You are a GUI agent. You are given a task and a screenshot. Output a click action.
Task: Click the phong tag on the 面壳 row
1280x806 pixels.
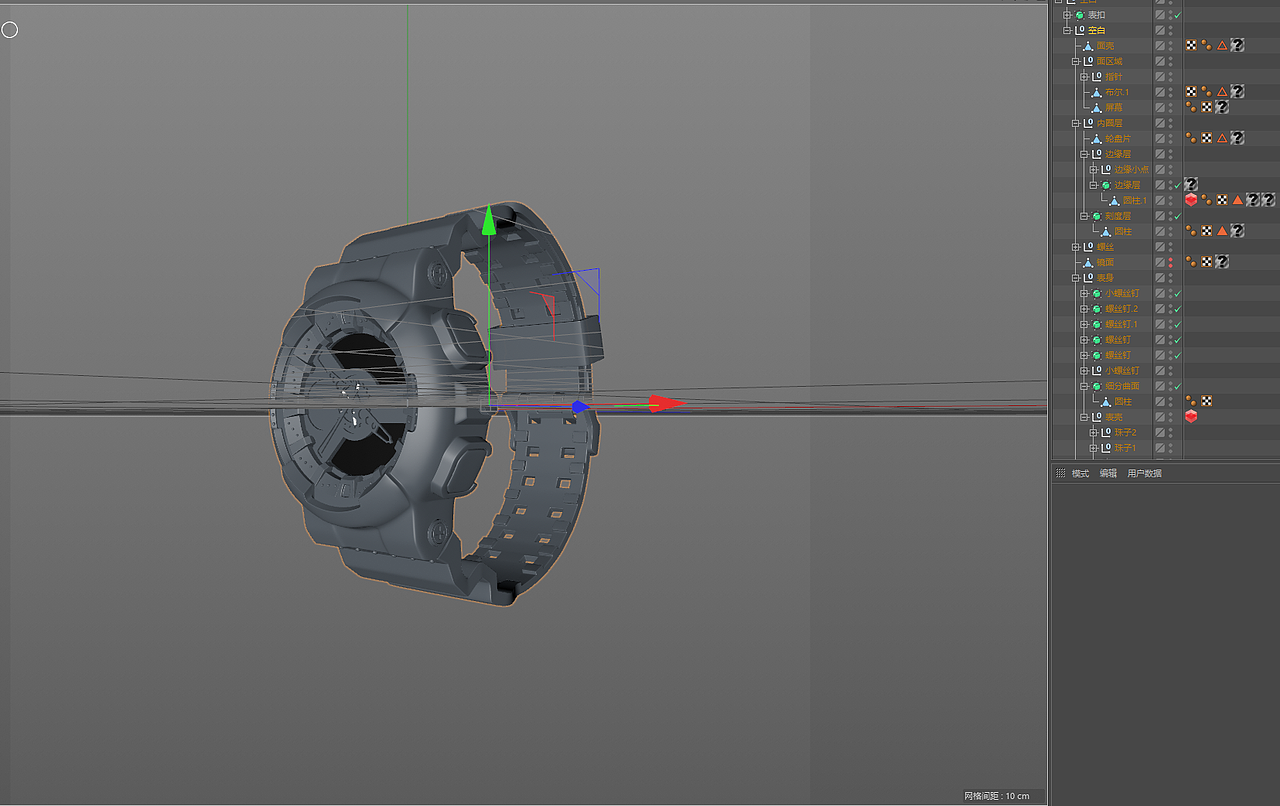(x=1206, y=45)
